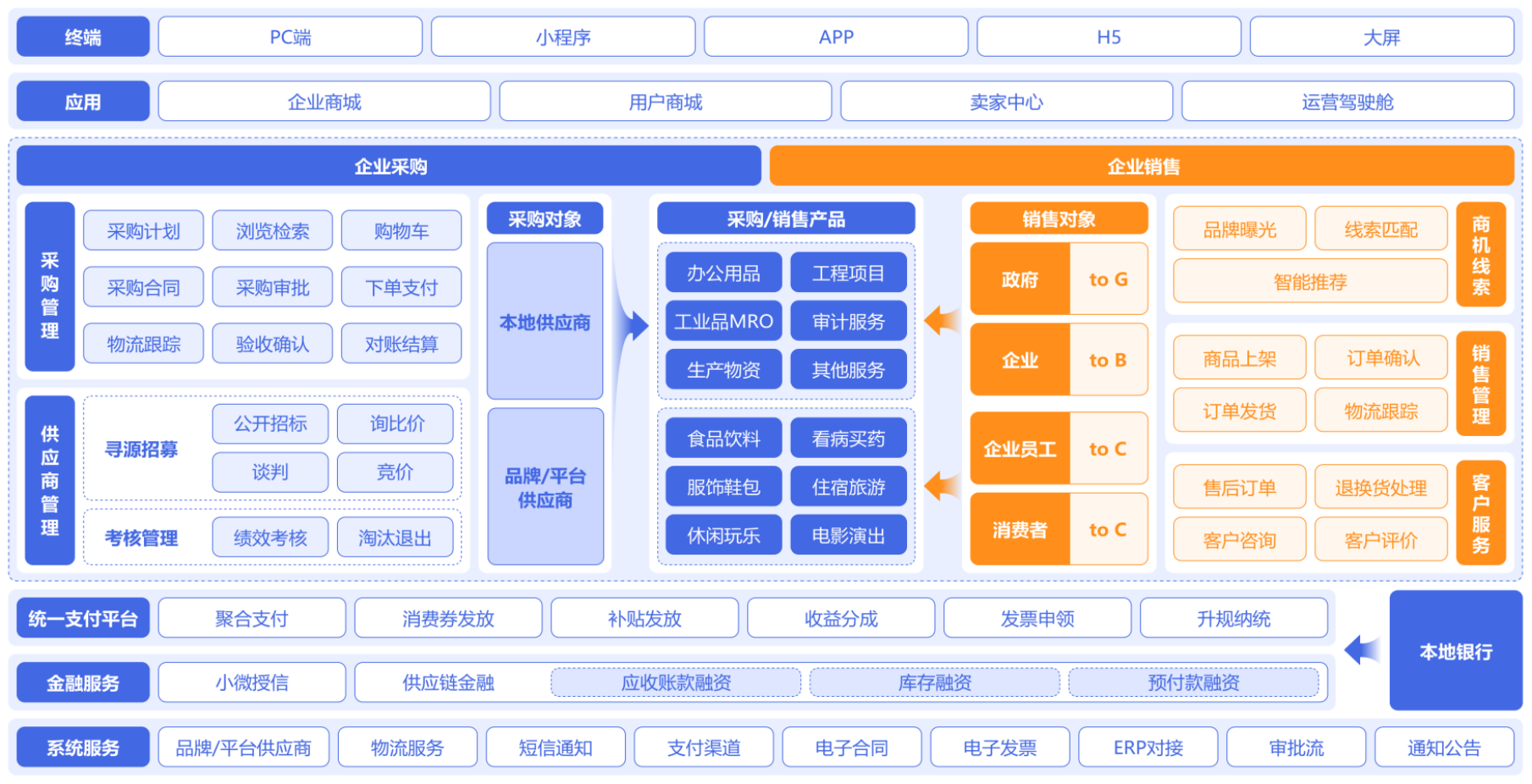
Task: Click the 退换货处理 item
Action: coord(1380,488)
